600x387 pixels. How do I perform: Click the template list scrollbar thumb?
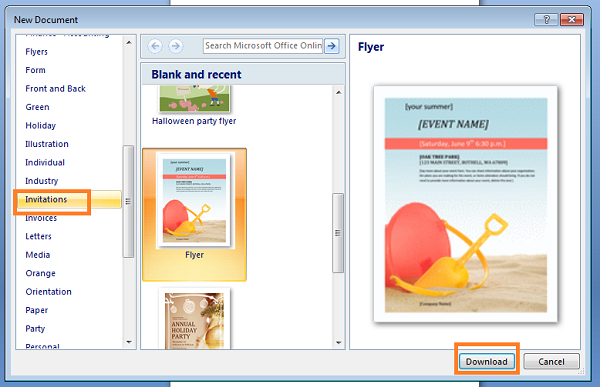pyautogui.click(x=338, y=233)
